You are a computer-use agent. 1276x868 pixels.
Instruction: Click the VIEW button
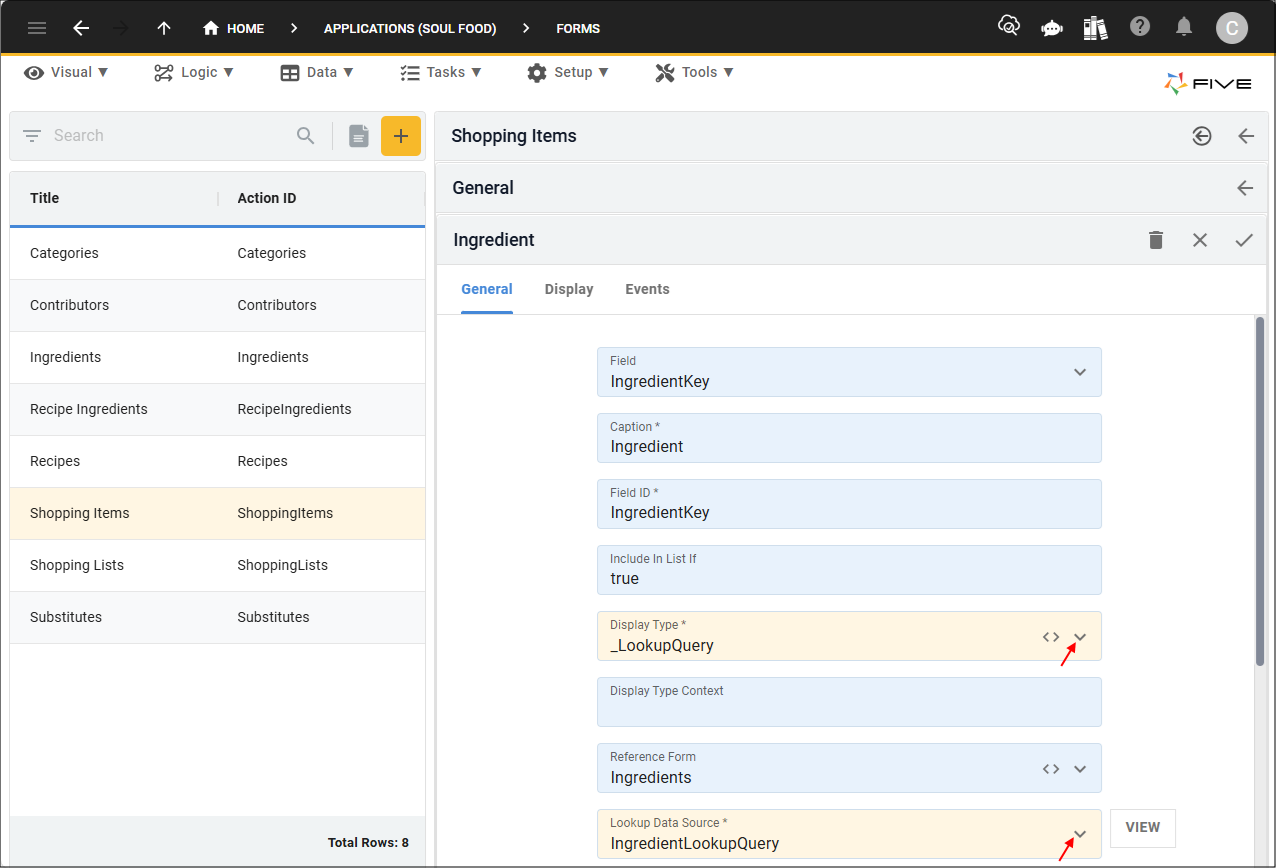coord(1143,828)
